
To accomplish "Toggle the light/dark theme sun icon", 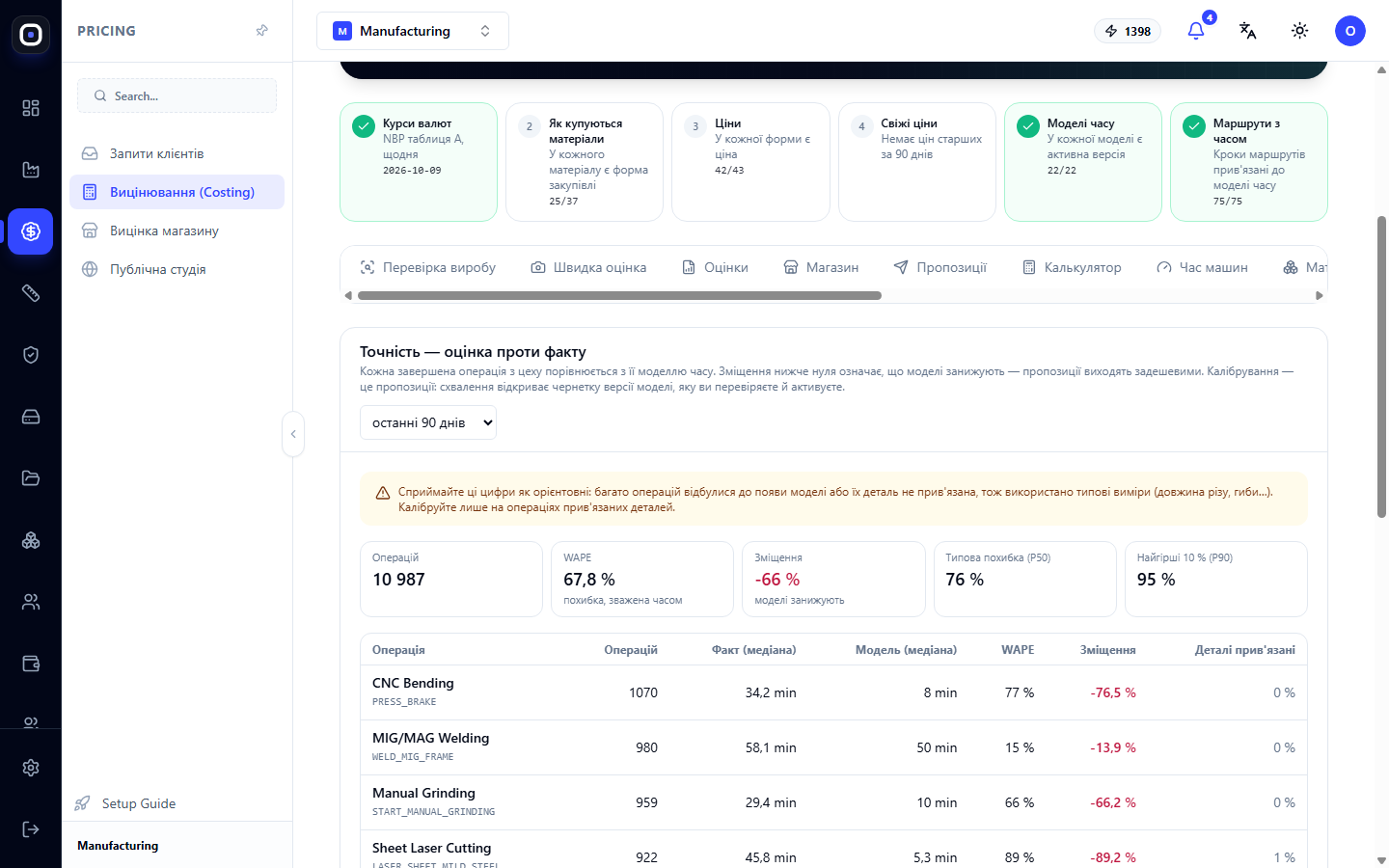I will pyautogui.click(x=1300, y=31).
